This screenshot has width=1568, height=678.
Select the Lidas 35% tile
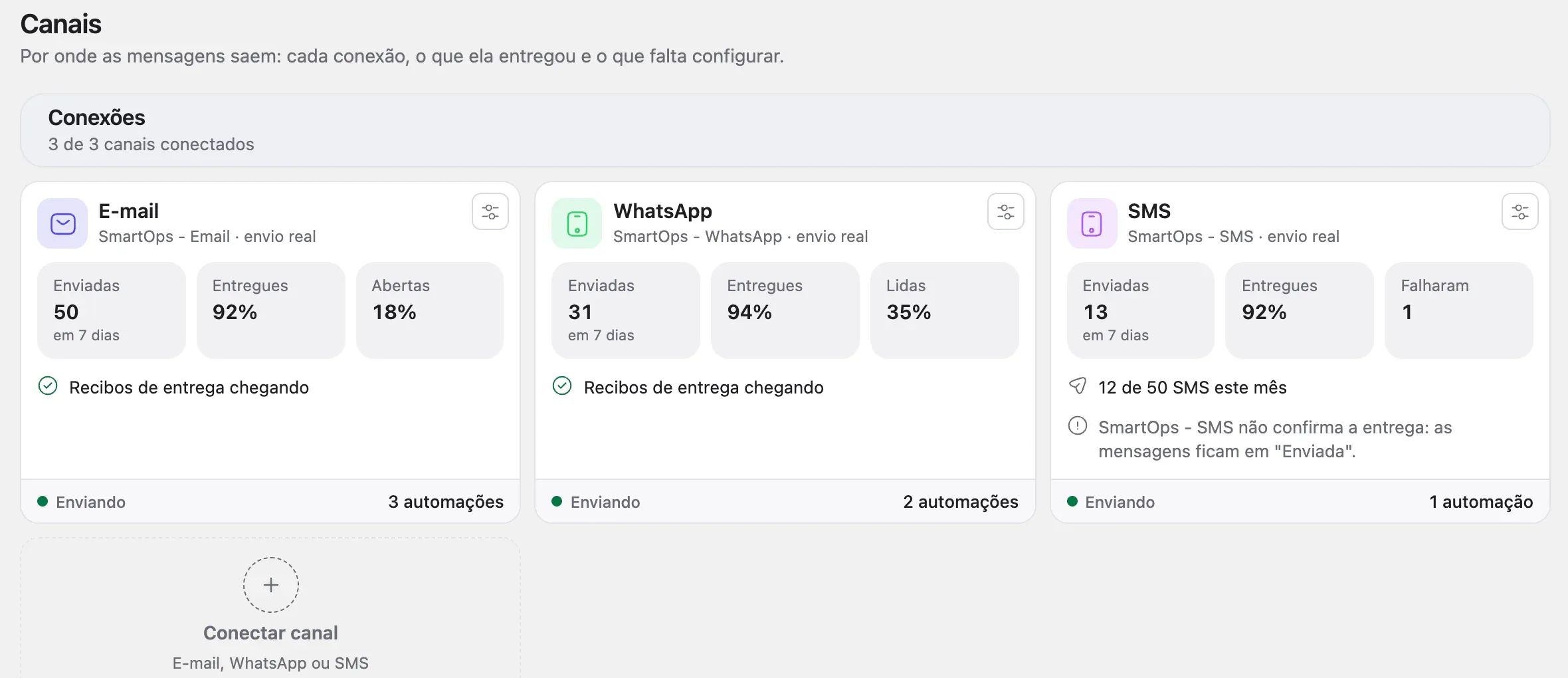[944, 310]
